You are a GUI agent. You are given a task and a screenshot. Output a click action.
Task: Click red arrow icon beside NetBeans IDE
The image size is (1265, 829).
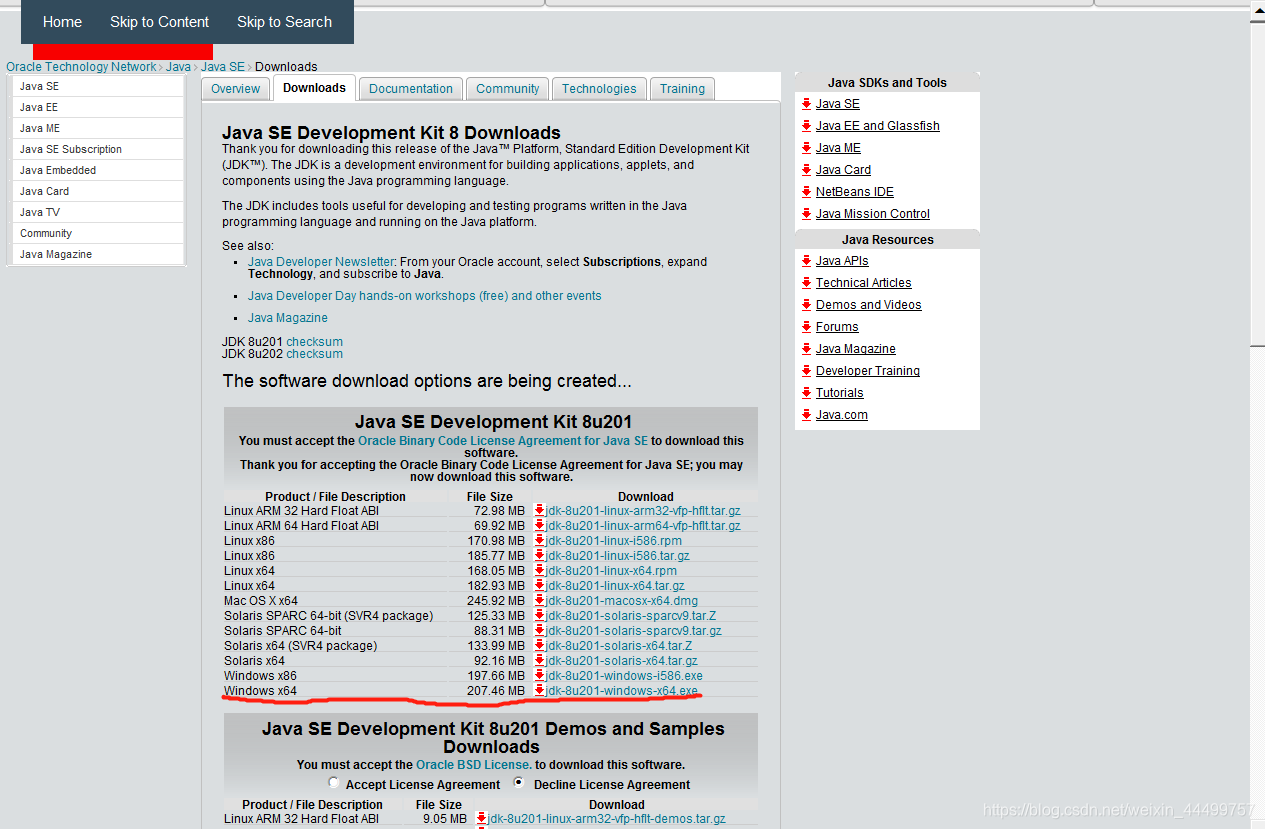[806, 192]
